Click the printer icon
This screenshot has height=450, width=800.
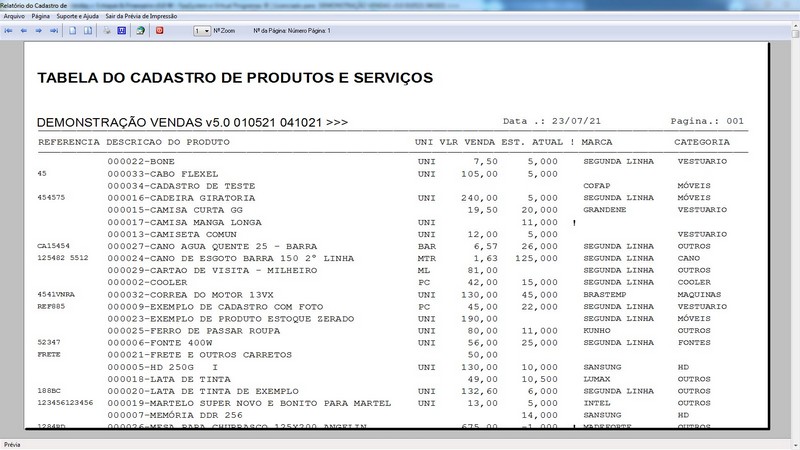click(107, 31)
